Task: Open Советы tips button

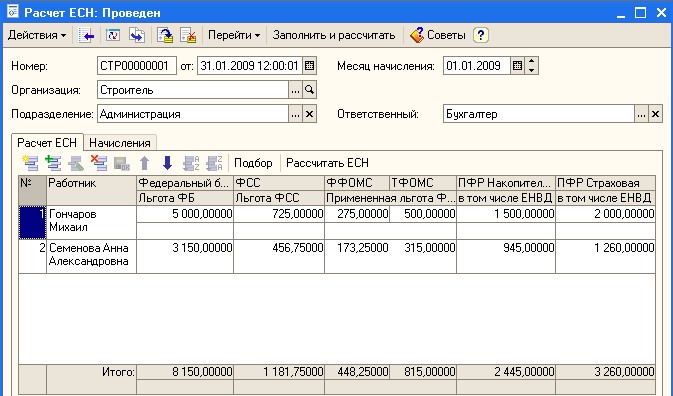Action: tap(438, 35)
